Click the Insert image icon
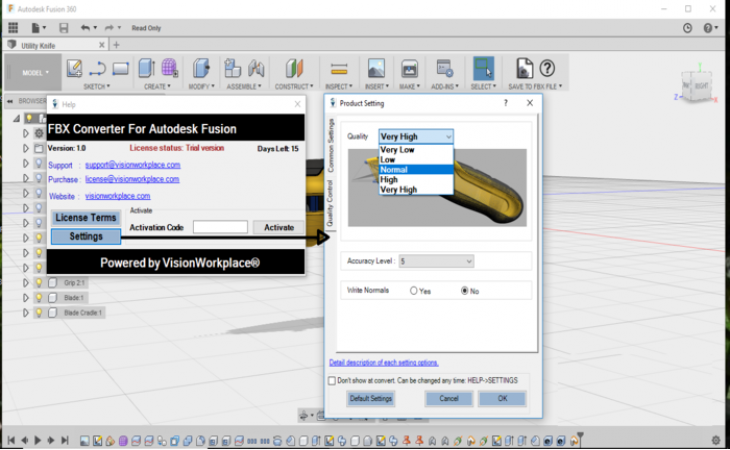730x450 pixels. (376, 68)
